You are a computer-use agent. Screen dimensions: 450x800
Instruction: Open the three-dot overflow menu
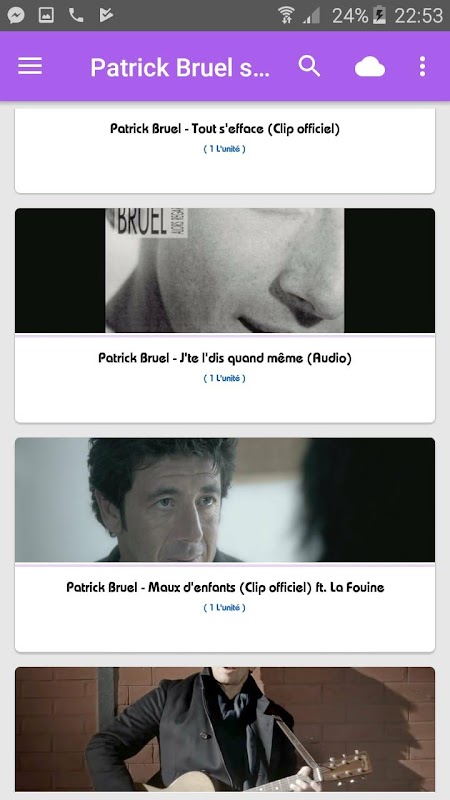tap(422, 66)
